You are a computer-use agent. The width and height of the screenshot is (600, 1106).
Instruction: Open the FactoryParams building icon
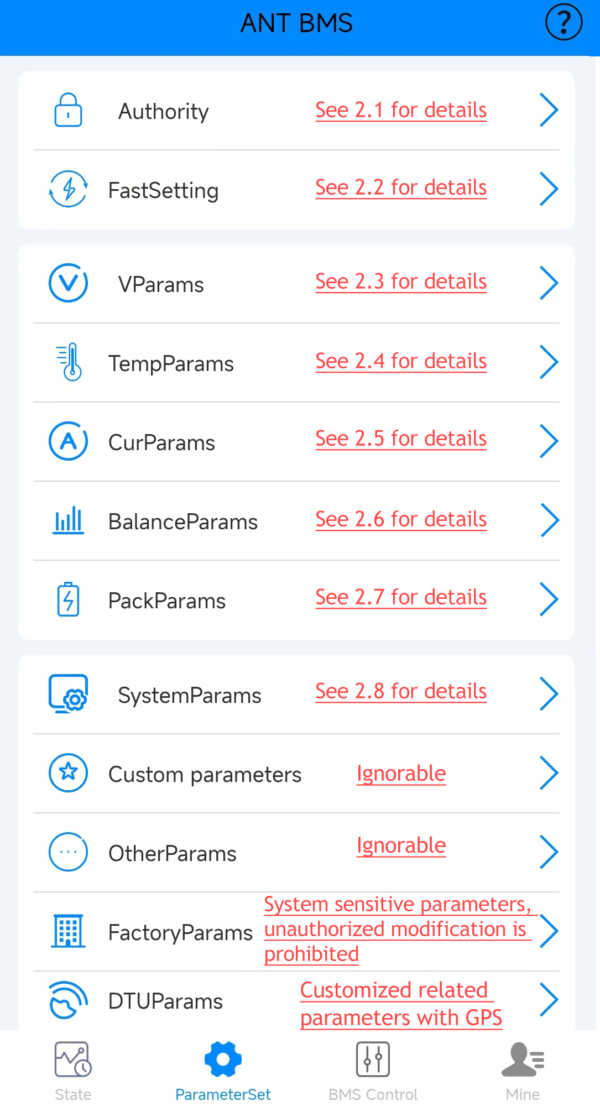click(x=67, y=931)
